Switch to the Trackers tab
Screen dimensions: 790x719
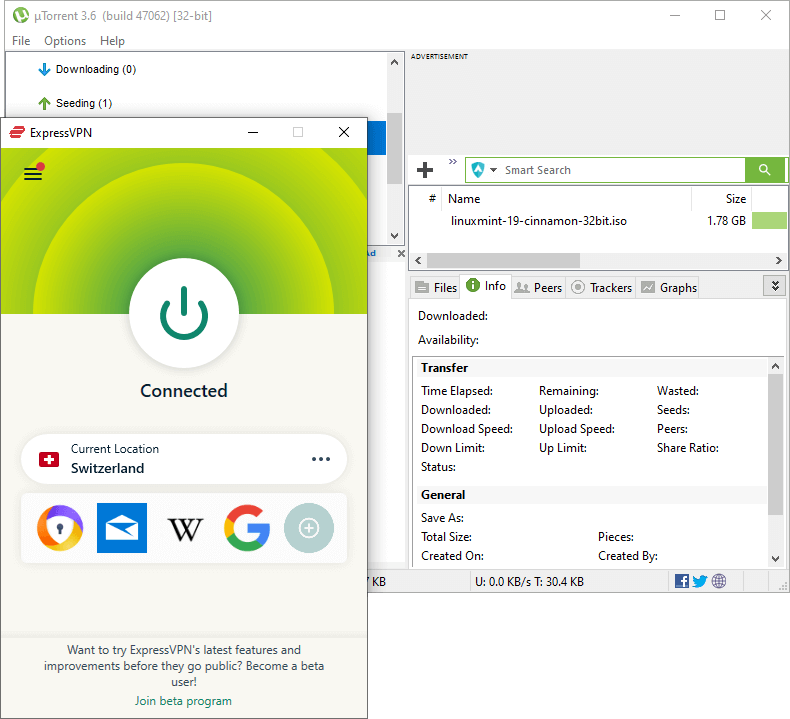click(601, 287)
